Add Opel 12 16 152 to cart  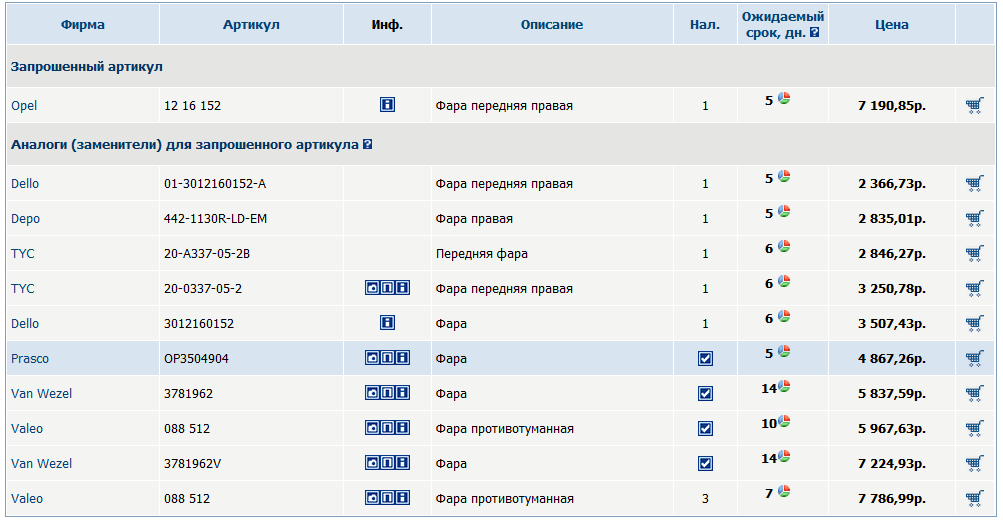(x=974, y=106)
